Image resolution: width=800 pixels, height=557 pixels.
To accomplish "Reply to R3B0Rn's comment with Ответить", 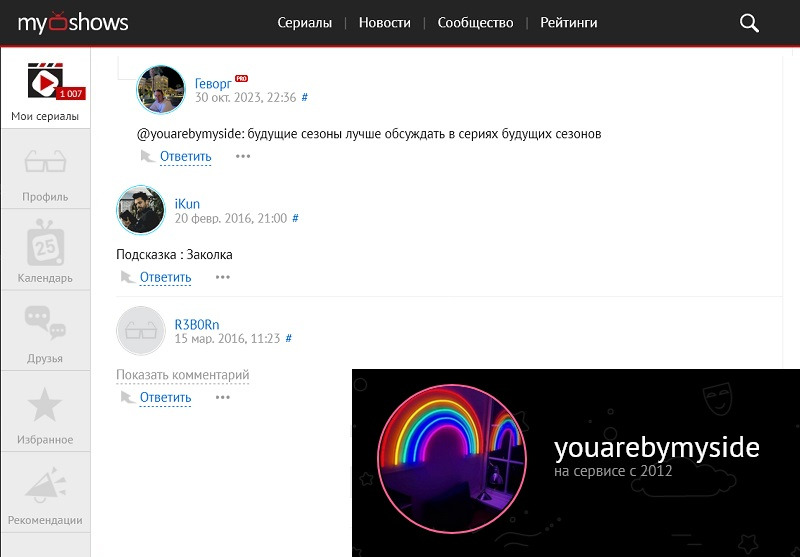I will click(x=165, y=397).
